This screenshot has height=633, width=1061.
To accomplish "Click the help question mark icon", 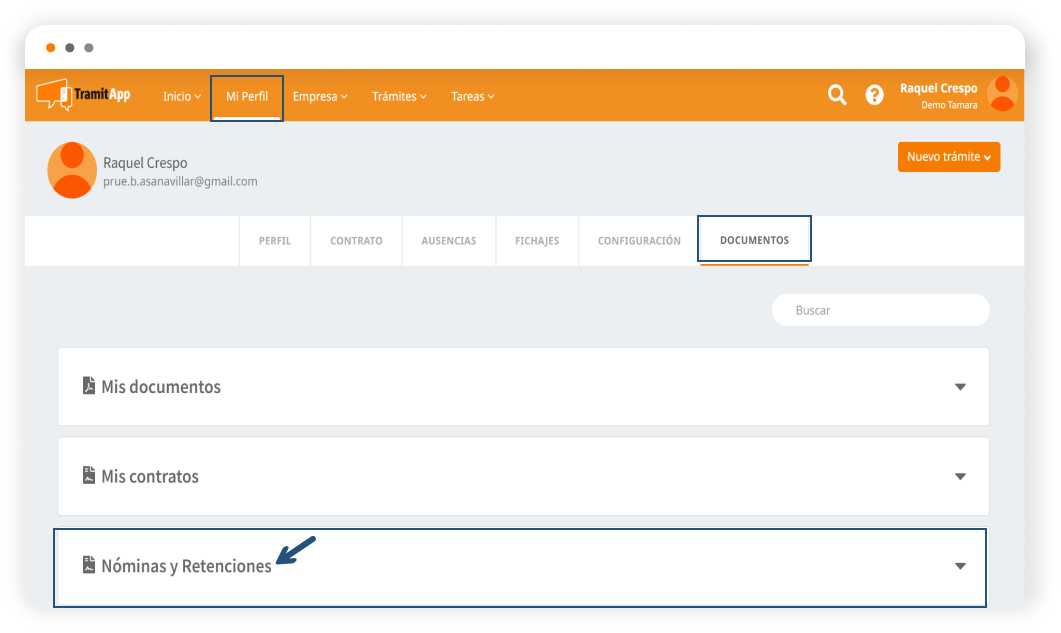I will pyautogui.click(x=874, y=95).
